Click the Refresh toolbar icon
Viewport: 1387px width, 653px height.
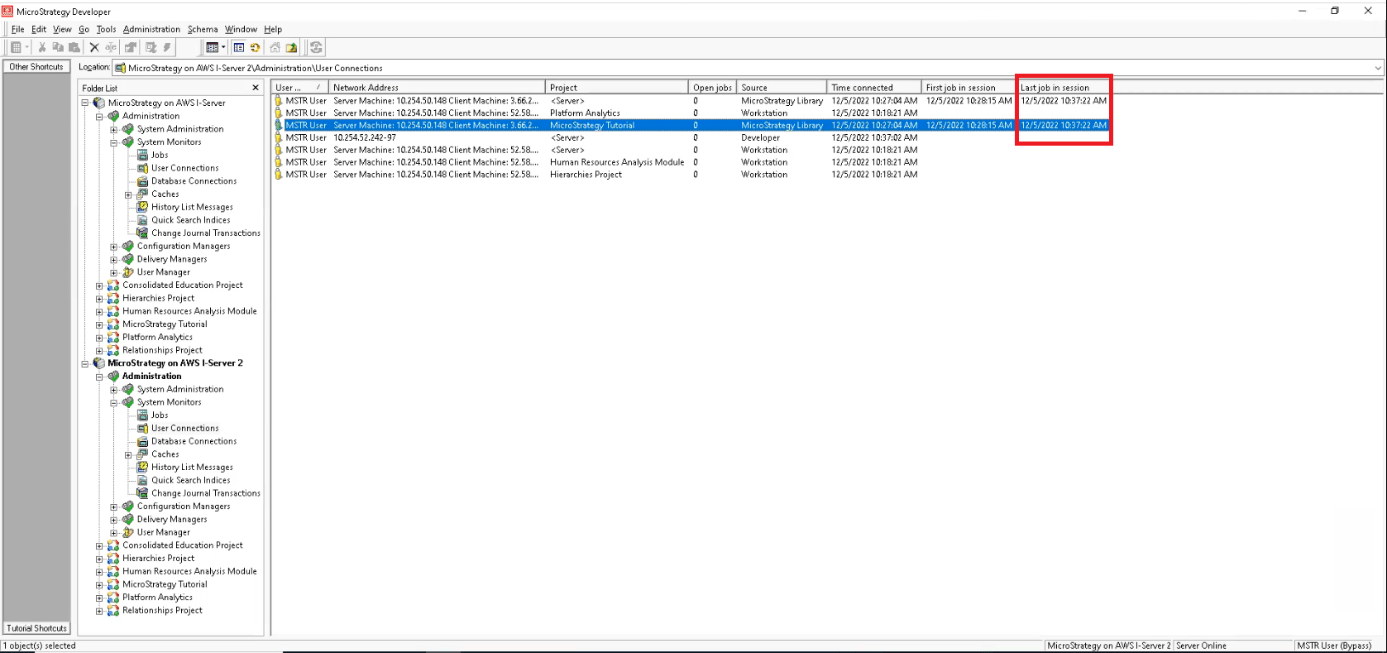coord(255,47)
